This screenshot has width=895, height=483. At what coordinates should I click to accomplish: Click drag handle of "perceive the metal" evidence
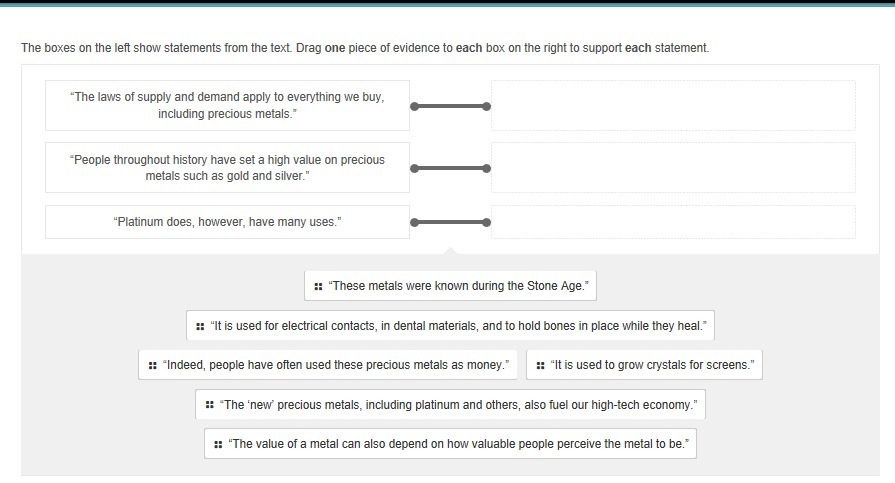tap(218, 444)
